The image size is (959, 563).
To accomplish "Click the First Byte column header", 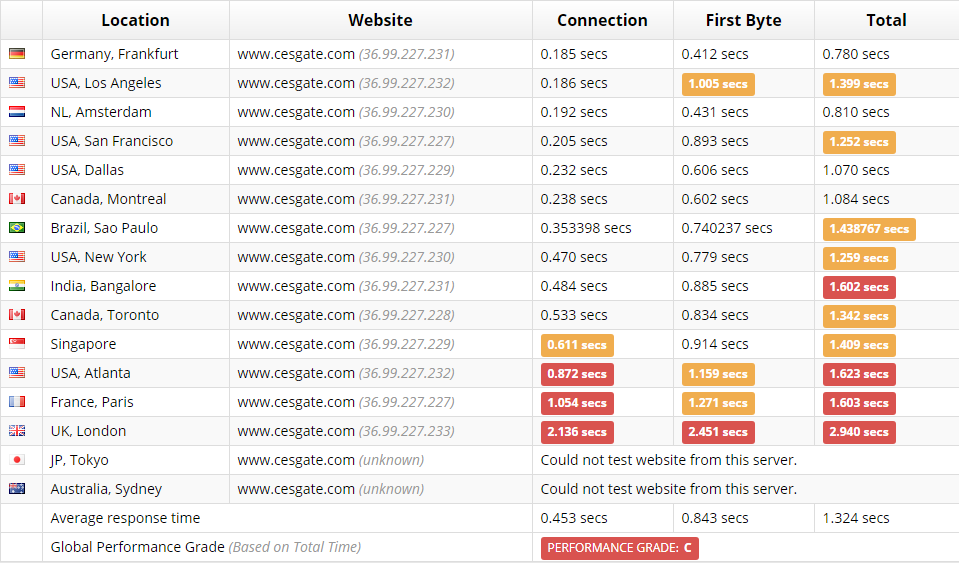I will tap(744, 20).
